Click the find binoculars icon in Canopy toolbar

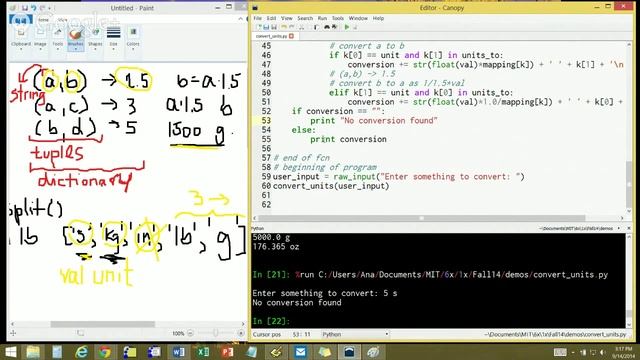327,27
